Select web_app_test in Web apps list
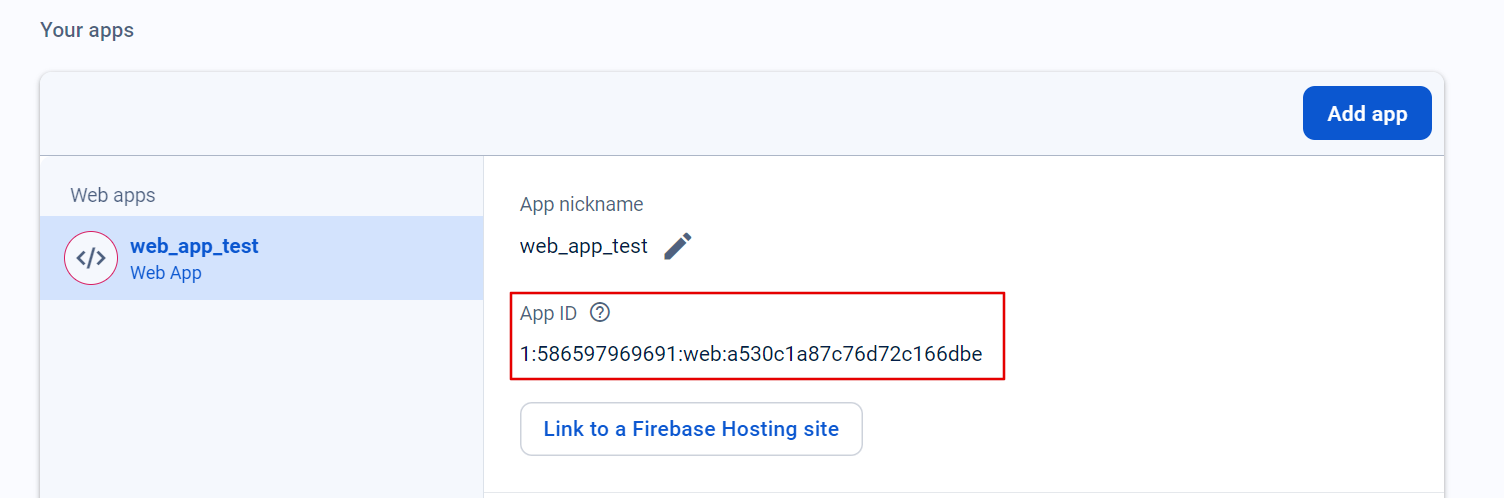Image resolution: width=1504 pixels, height=498 pixels. coord(262,258)
